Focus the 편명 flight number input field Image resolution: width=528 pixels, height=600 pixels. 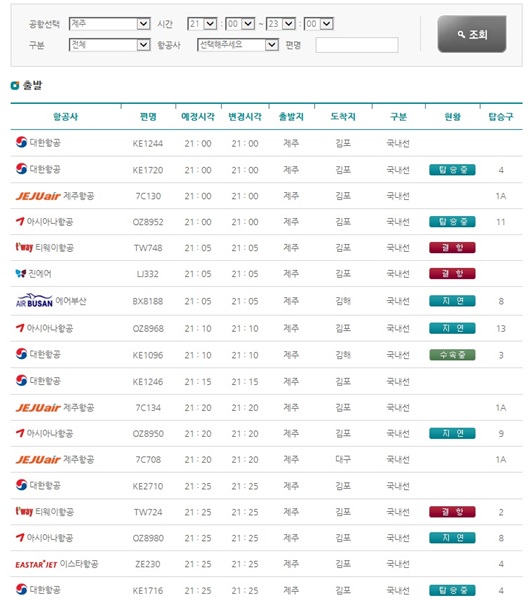[357, 45]
